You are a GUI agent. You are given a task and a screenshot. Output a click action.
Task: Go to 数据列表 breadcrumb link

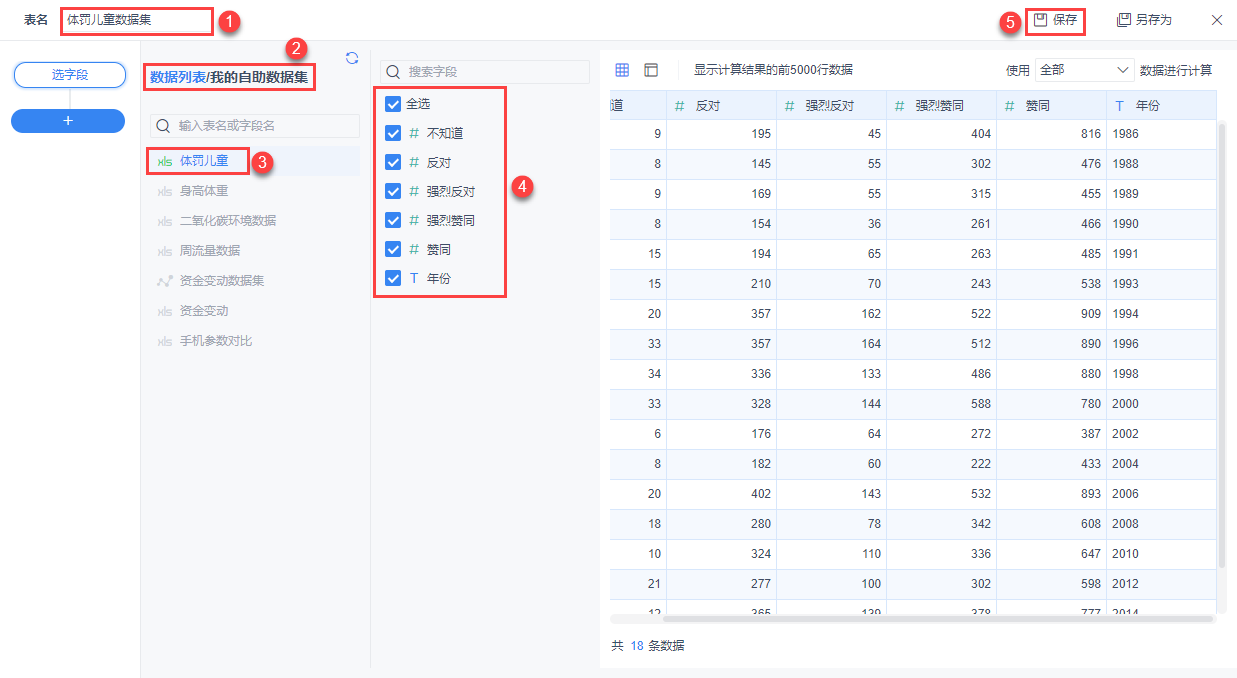[x=177, y=76]
